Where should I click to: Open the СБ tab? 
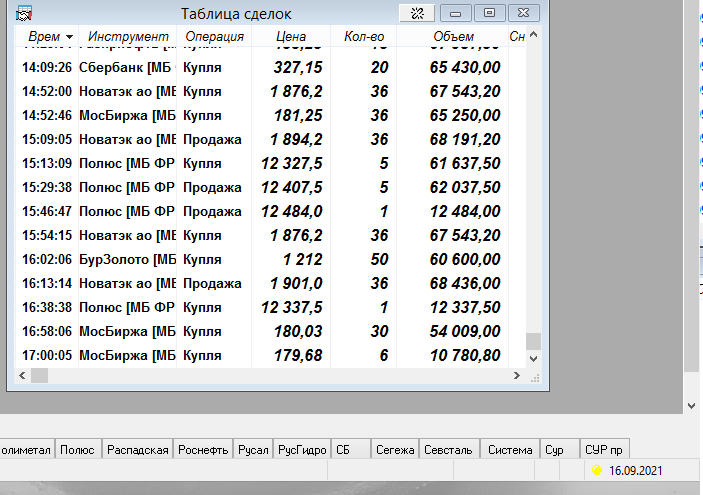[x=351, y=449]
